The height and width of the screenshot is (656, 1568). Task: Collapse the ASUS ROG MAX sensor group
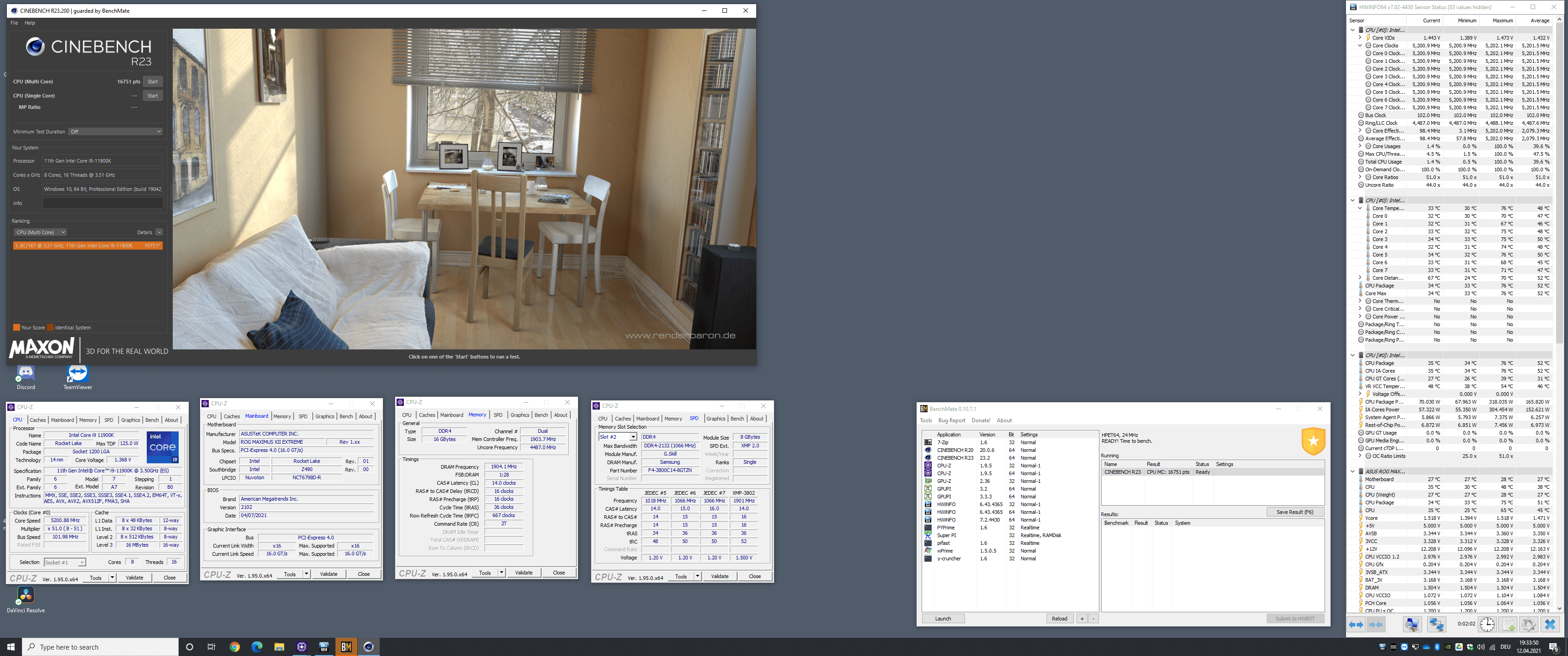1352,471
